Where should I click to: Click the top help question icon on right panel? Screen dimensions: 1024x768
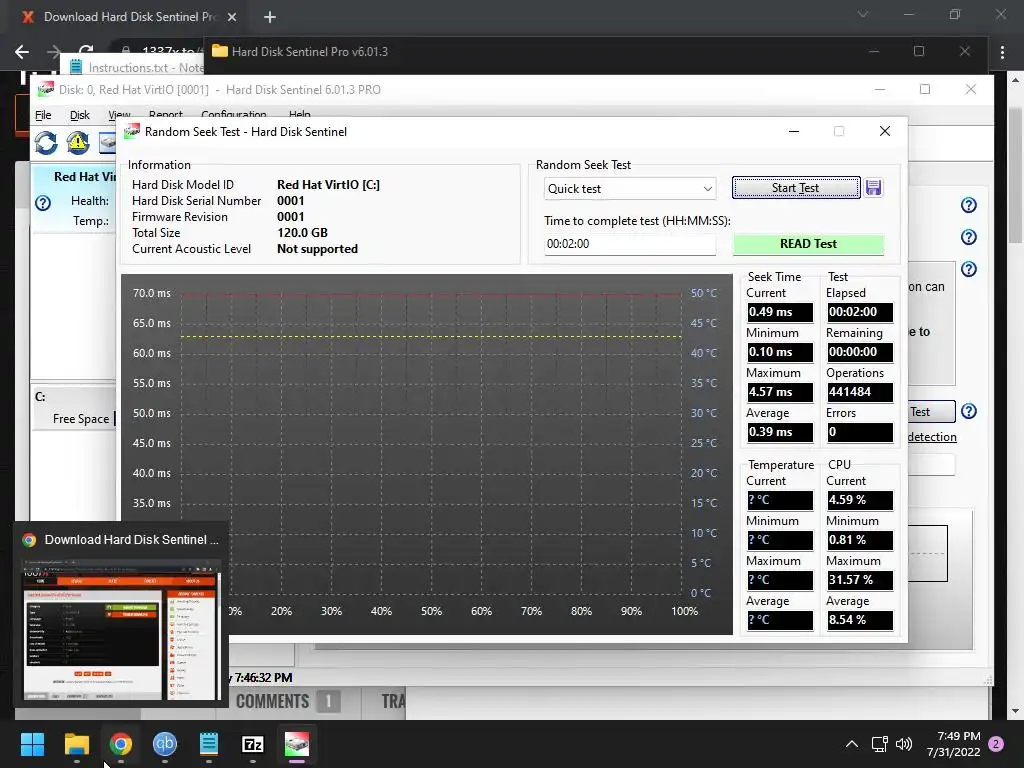(968, 205)
